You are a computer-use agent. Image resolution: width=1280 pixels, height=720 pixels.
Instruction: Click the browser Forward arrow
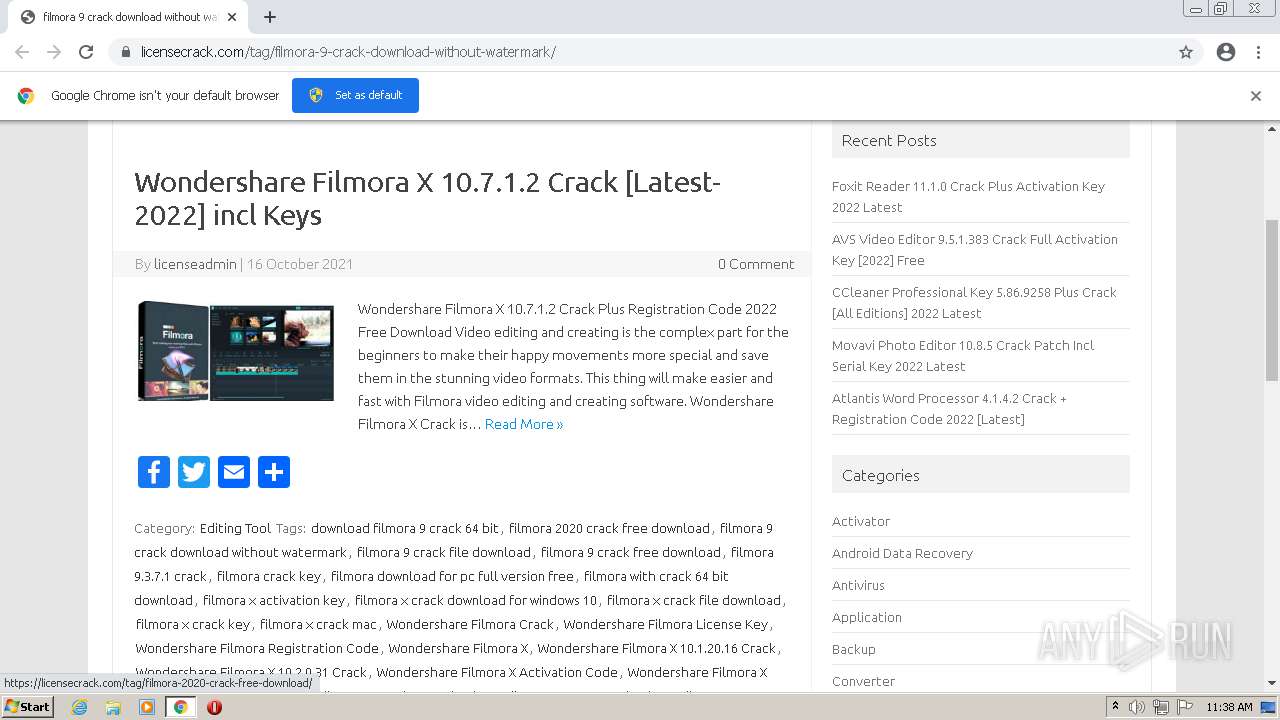[54, 52]
